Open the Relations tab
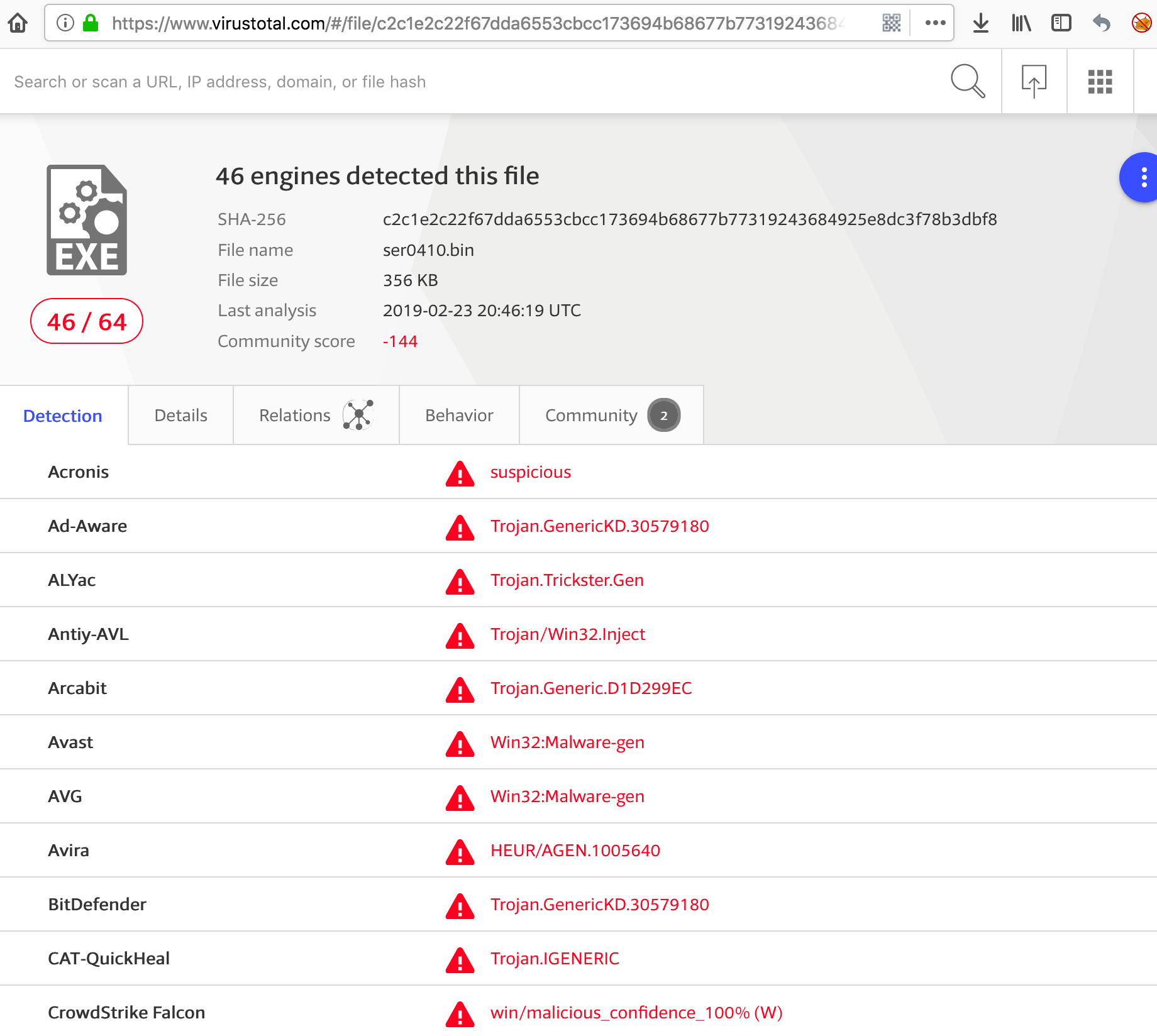The width and height of the screenshot is (1157, 1036). 316,415
